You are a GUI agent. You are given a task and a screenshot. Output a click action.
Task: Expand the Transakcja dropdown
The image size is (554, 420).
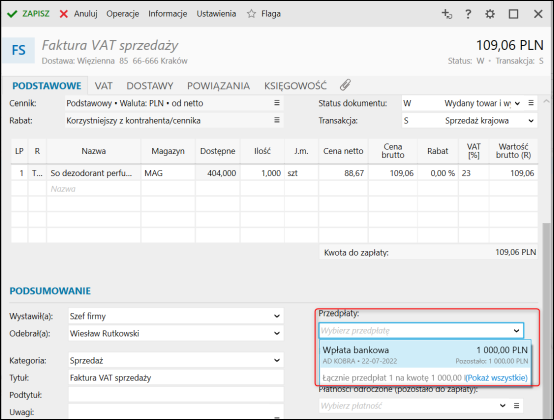coord(531,121)
